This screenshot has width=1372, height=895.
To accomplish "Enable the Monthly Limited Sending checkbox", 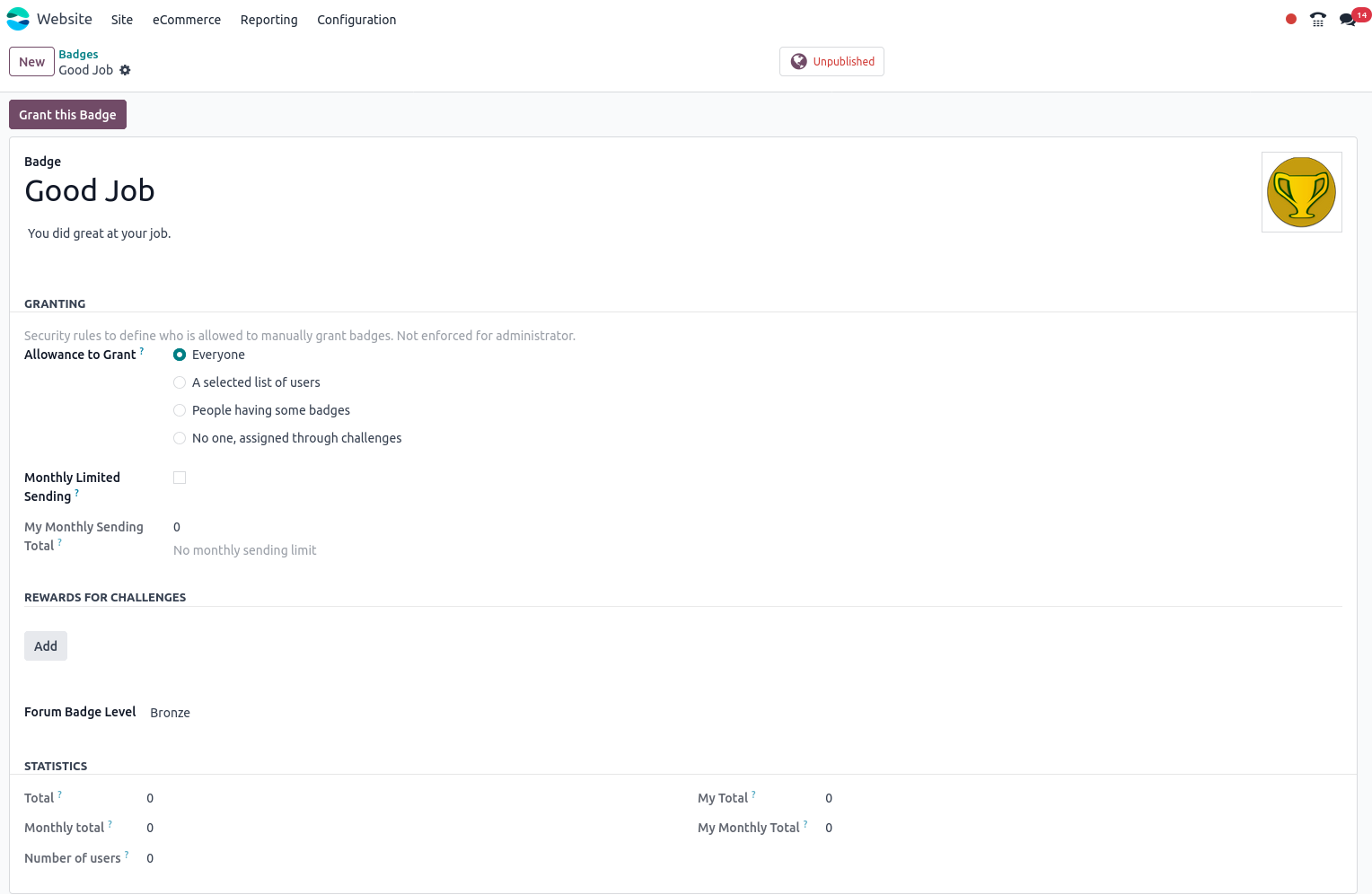I will point(180,478).
